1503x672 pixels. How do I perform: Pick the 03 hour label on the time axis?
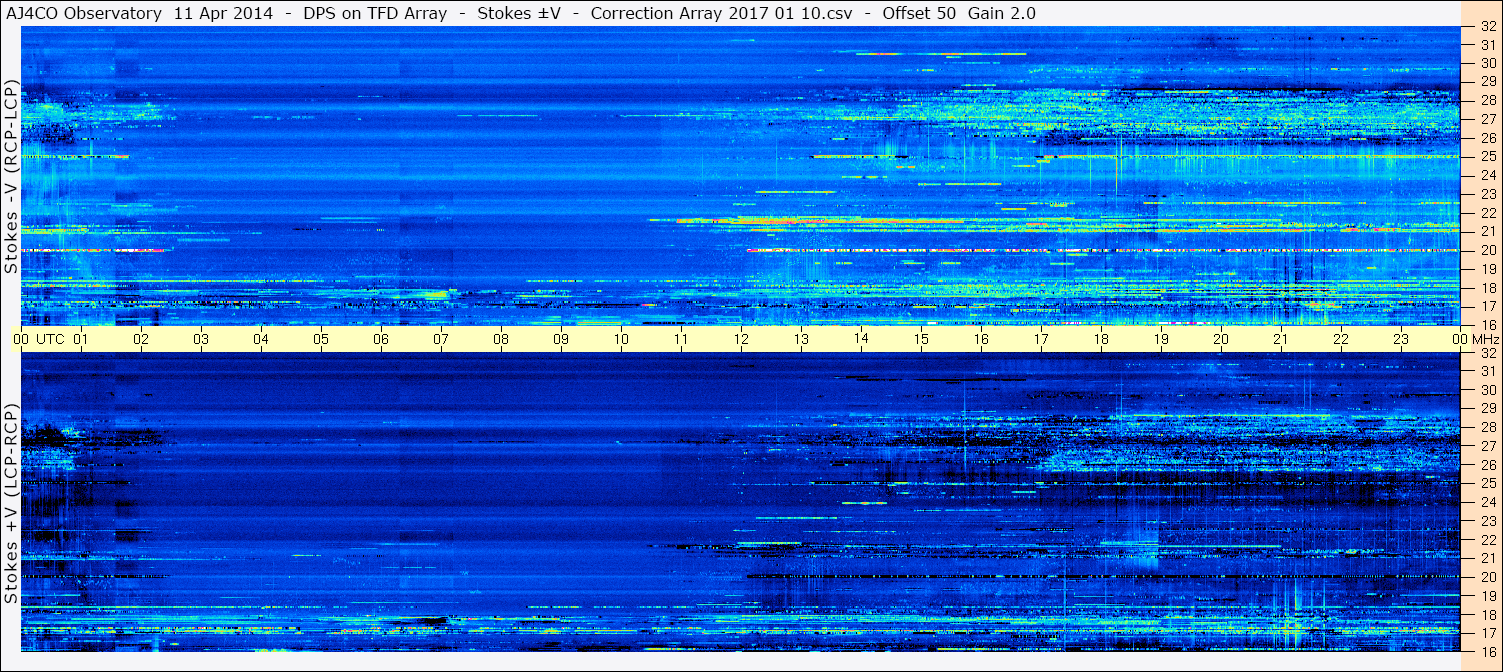tap(201, 339)
